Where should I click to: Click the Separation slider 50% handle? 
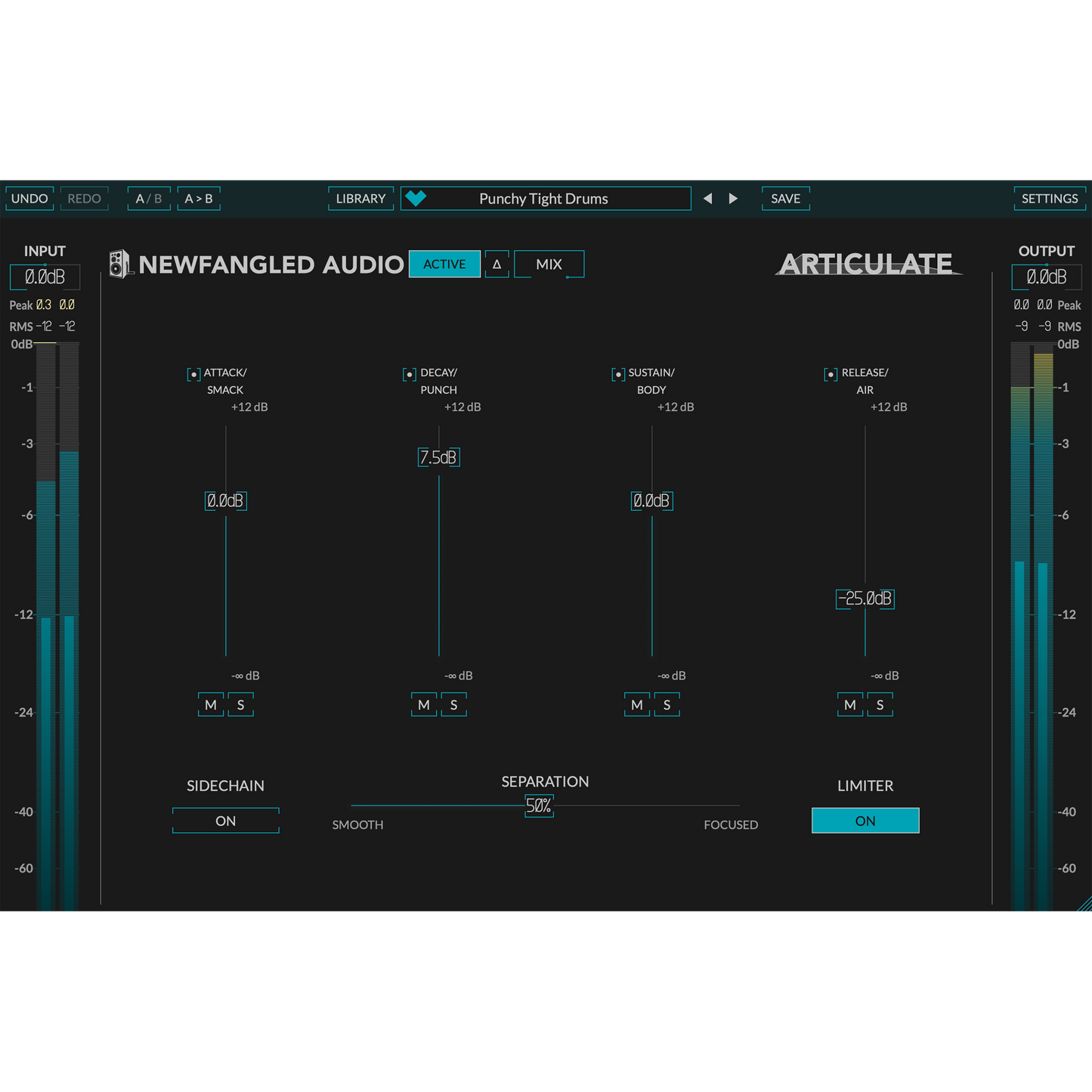539,806
